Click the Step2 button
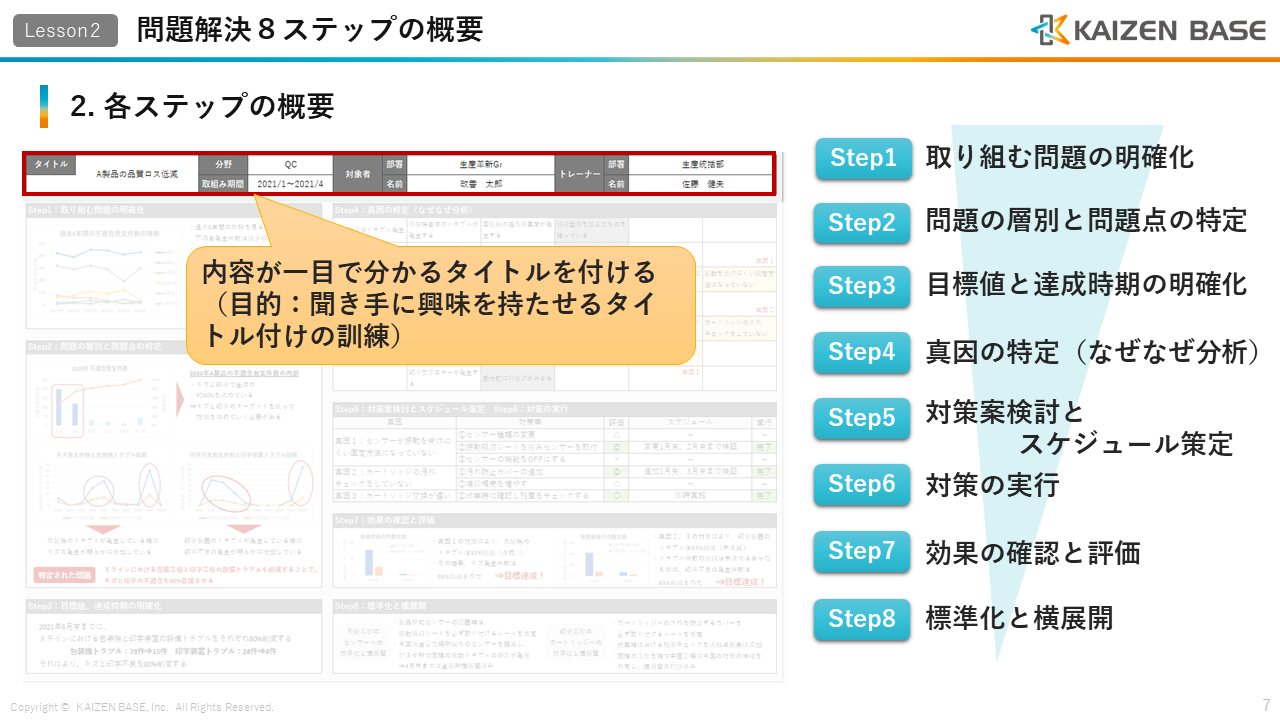This screenshot has height=720, width=1280. 863,223
